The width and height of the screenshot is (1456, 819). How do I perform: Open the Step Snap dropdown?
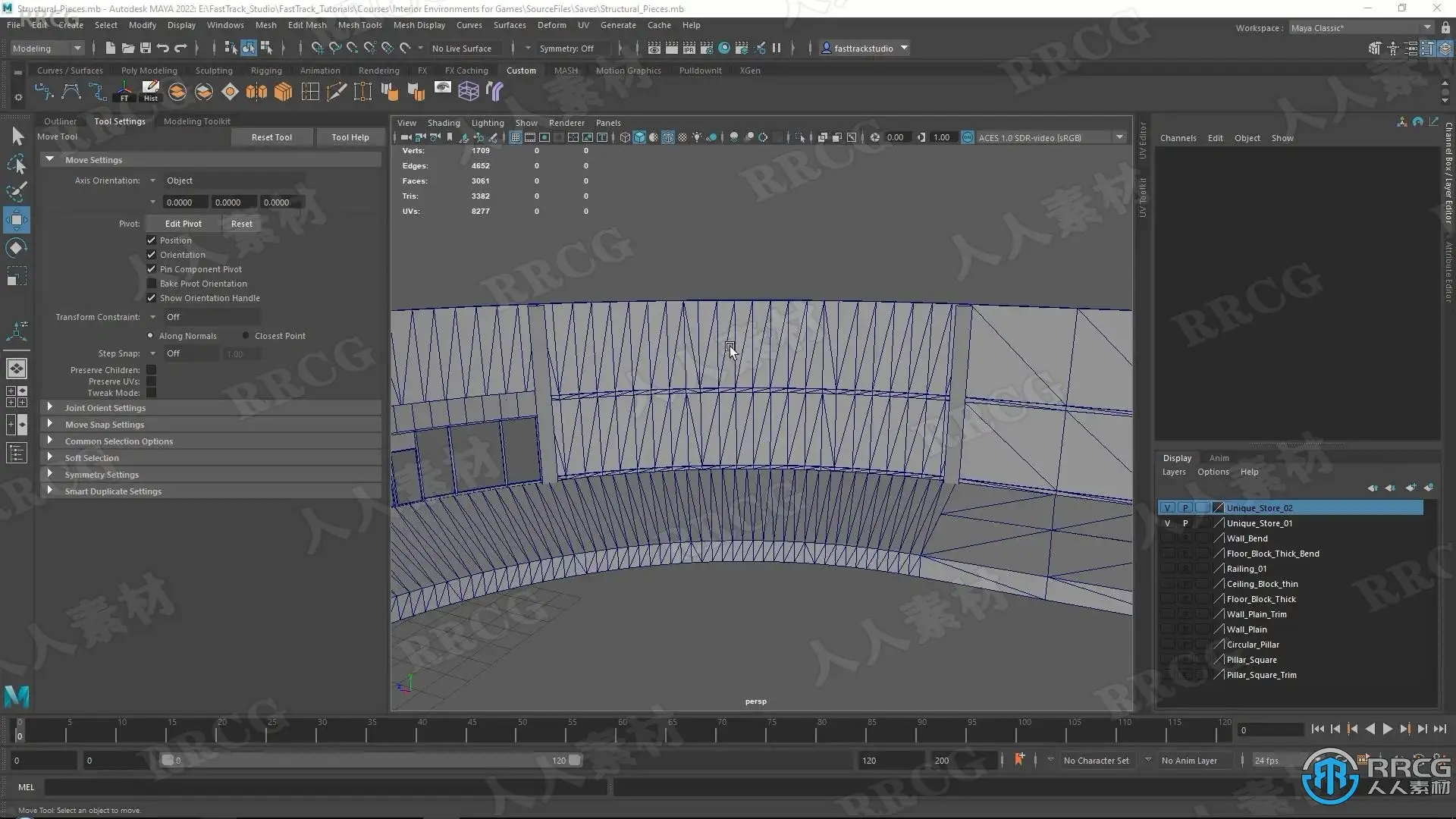tap(183, 353)
